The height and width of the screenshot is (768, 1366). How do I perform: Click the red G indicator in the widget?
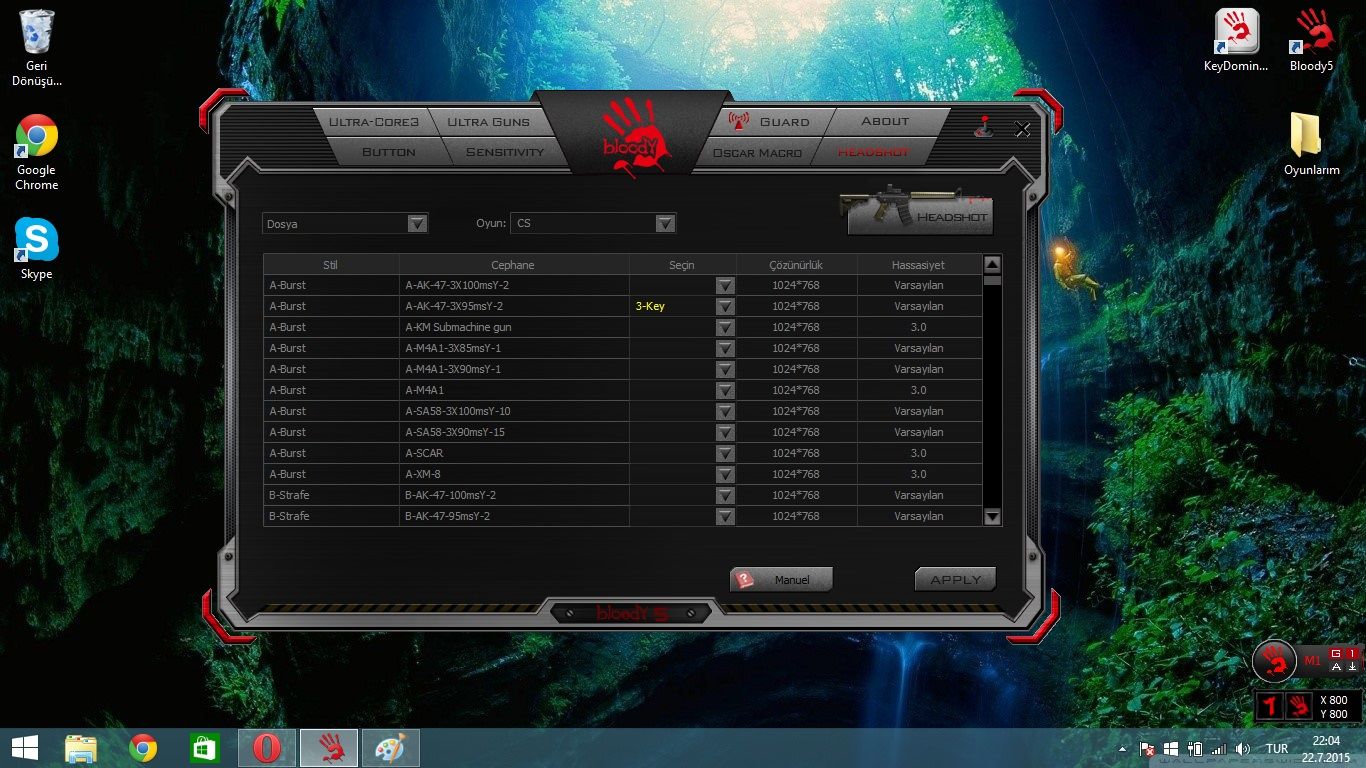pyautogui.click(x=1336, y=653)
